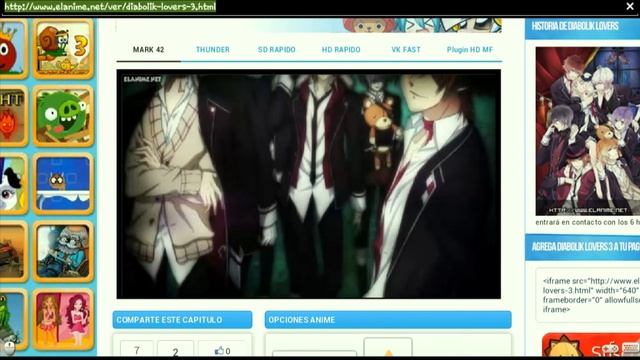Viewport: 640px width, 360px height.
Task: Open the Snail Bob 3 game icon
Action: pyautogui.click(x=63, y=49)
